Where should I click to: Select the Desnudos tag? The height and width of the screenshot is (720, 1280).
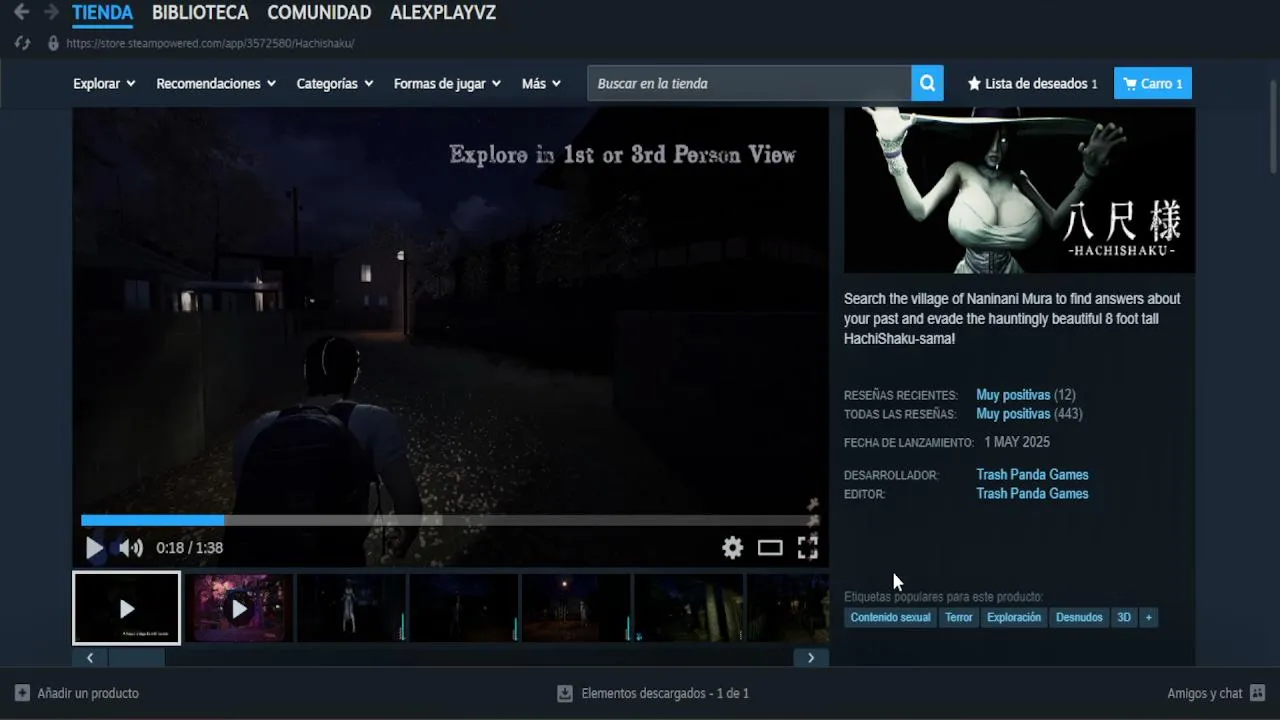1079,618
